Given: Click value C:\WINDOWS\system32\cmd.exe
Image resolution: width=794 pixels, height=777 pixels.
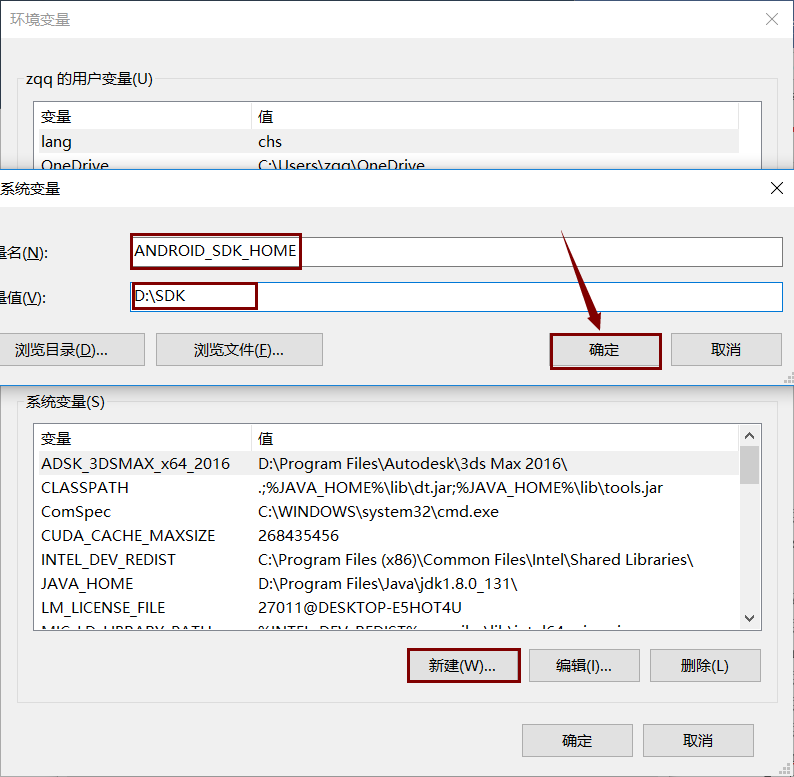Looking at the screenshot, I should coord(378,512).
